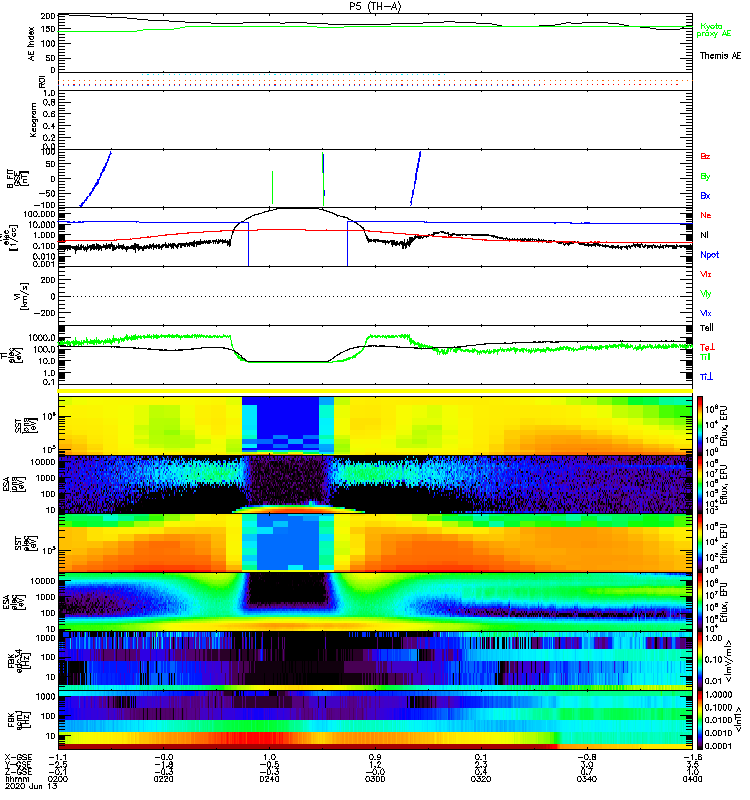Click the '0240' time tick label

tap(269, 779)
